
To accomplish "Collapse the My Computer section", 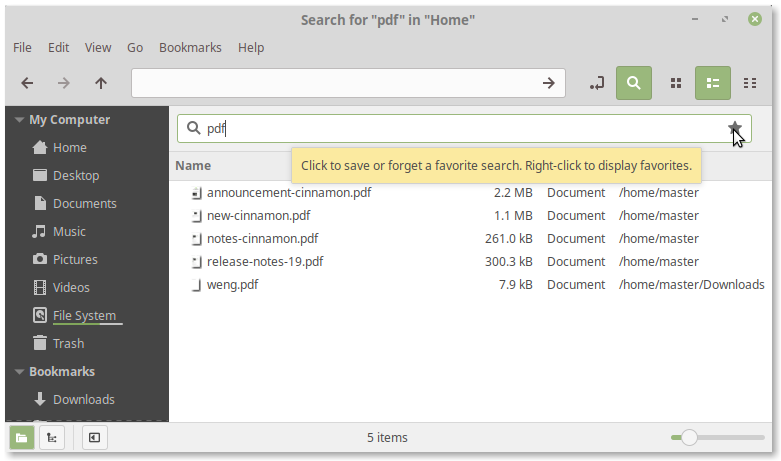I will [19, 120].
